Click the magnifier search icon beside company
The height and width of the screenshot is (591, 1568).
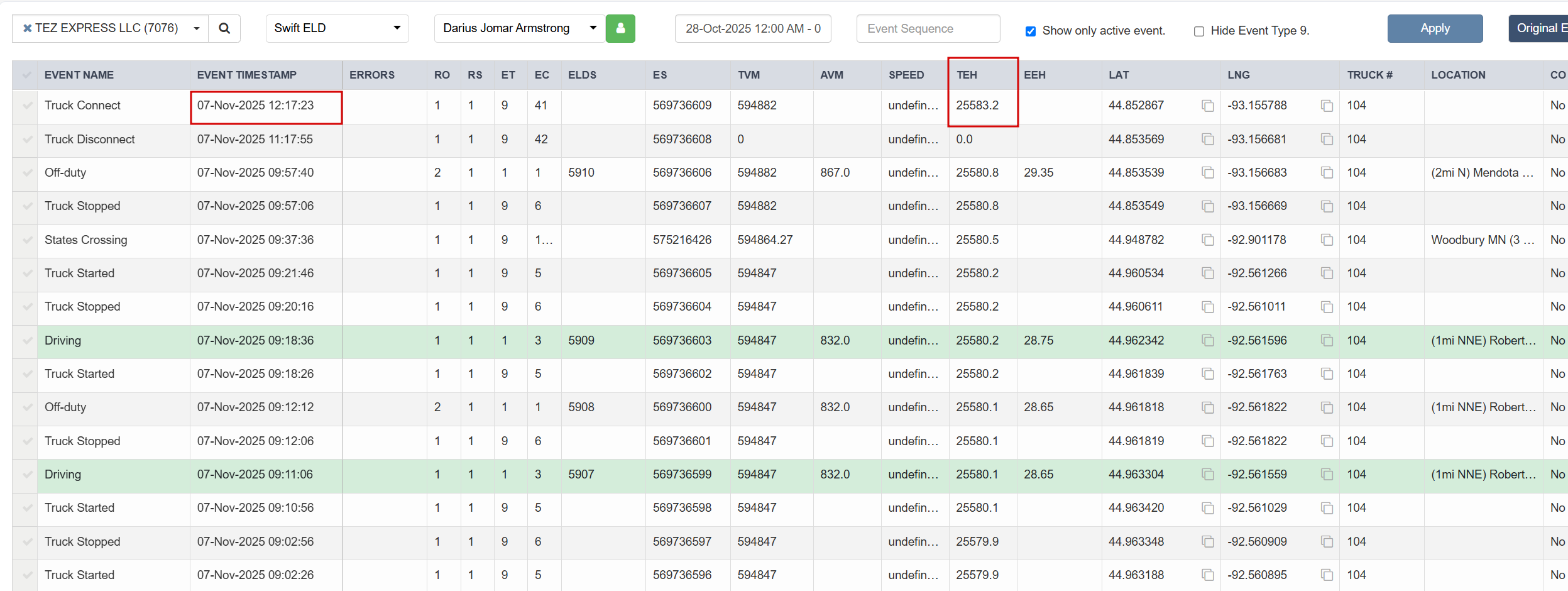point(224,28)
